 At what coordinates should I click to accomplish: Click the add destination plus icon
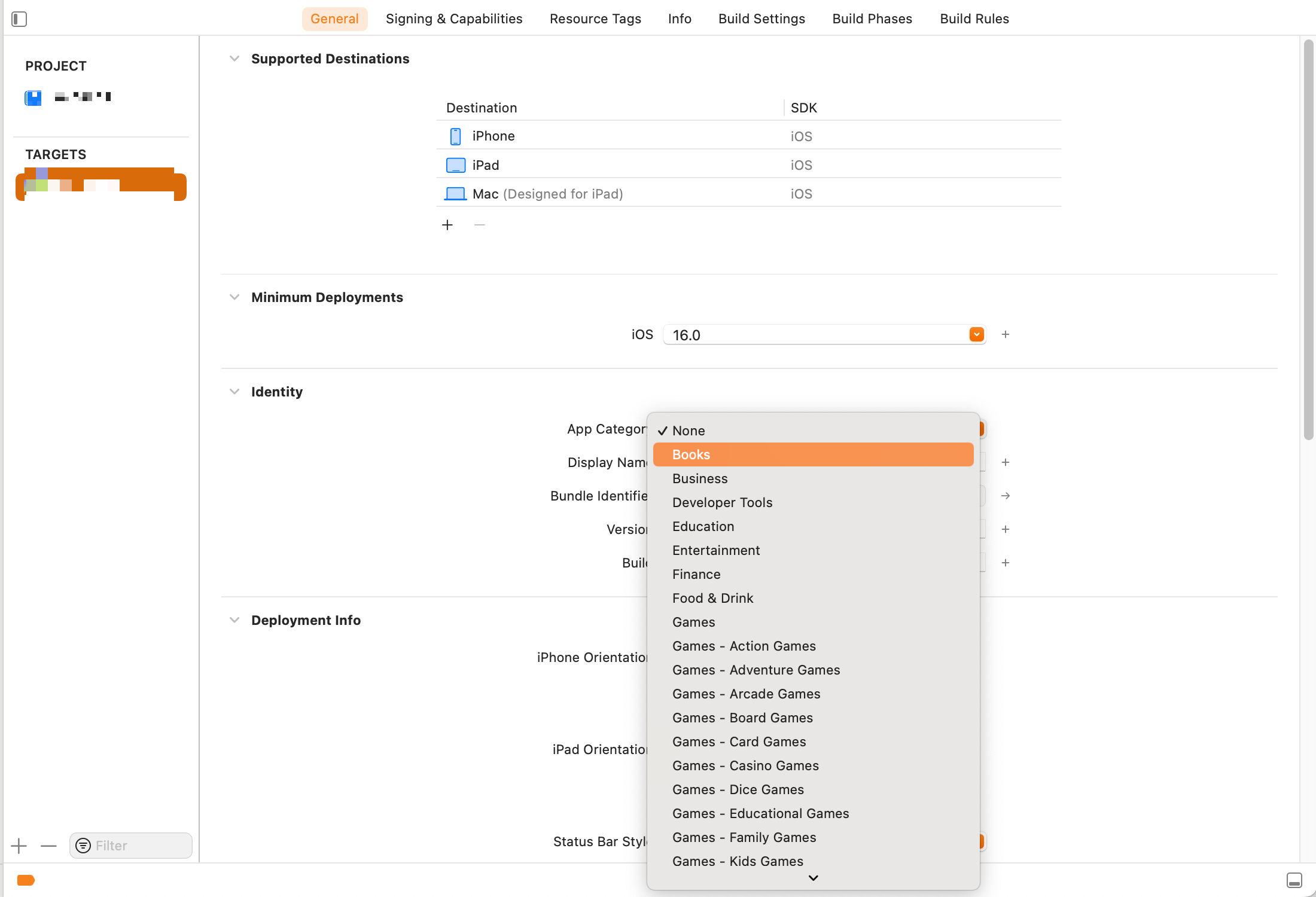[447, 225]
